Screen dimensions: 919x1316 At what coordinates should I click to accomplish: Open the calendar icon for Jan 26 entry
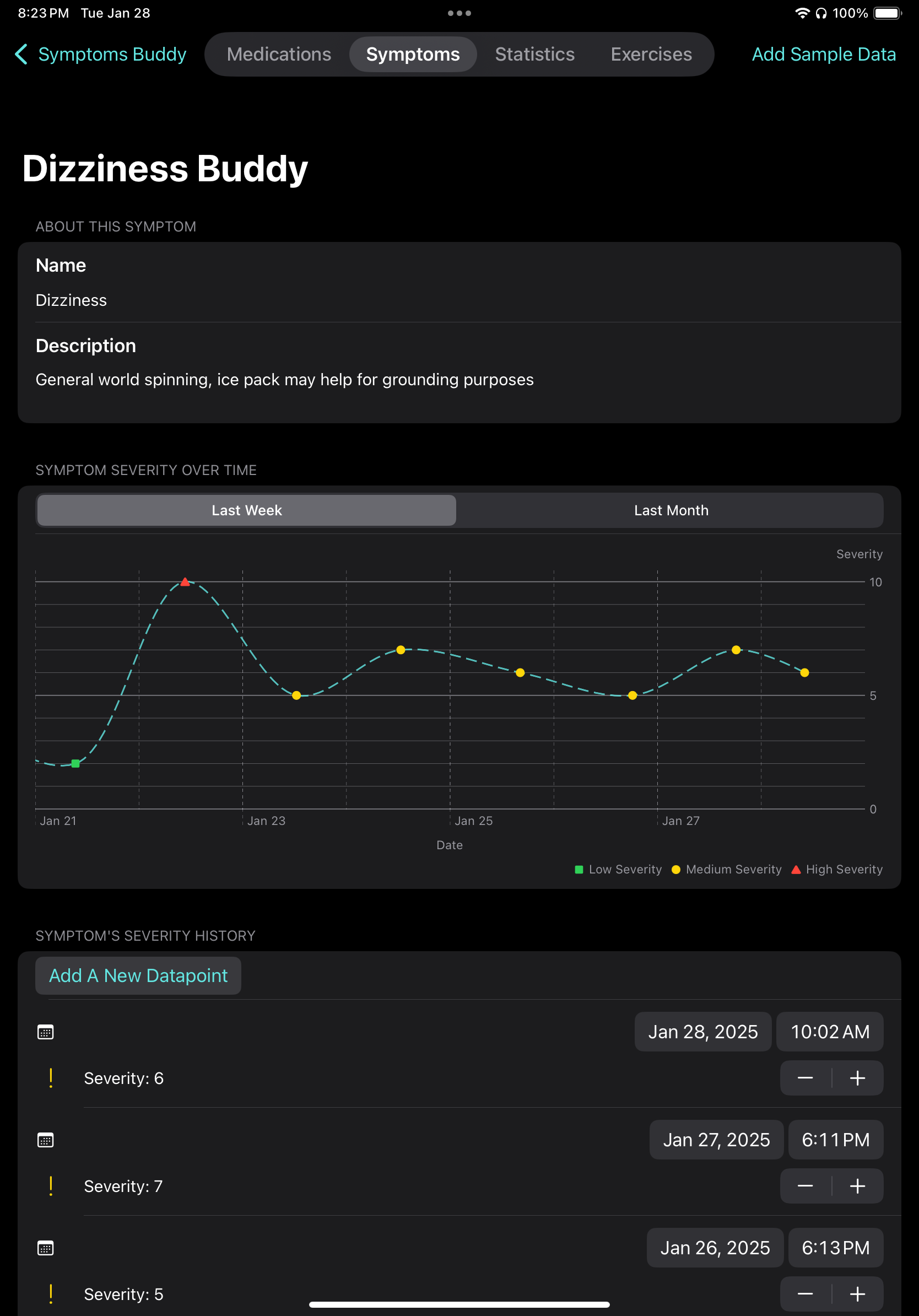coord(46,1247)
